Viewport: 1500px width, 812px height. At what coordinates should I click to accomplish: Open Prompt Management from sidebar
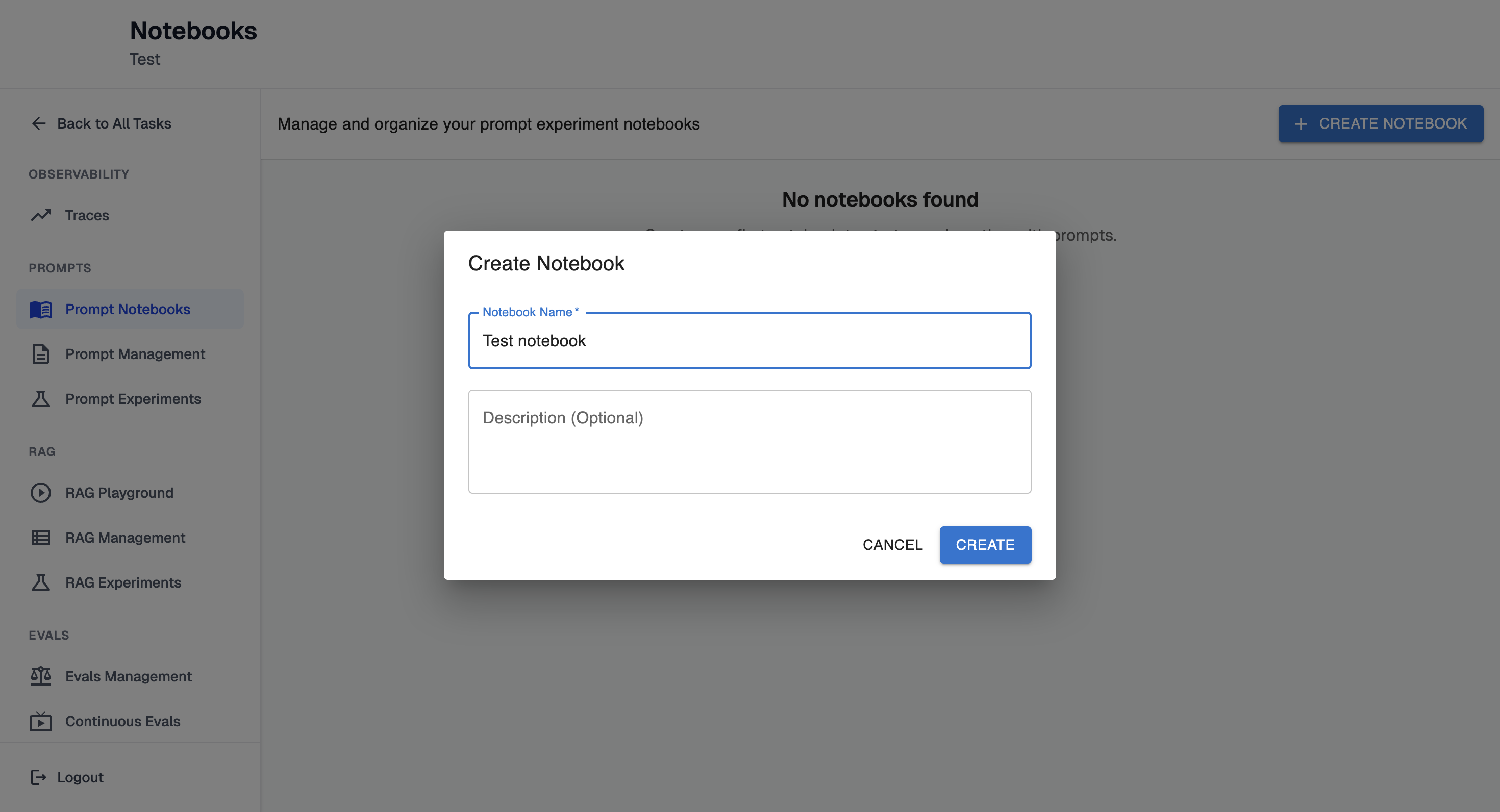click(x=135, y=354)
